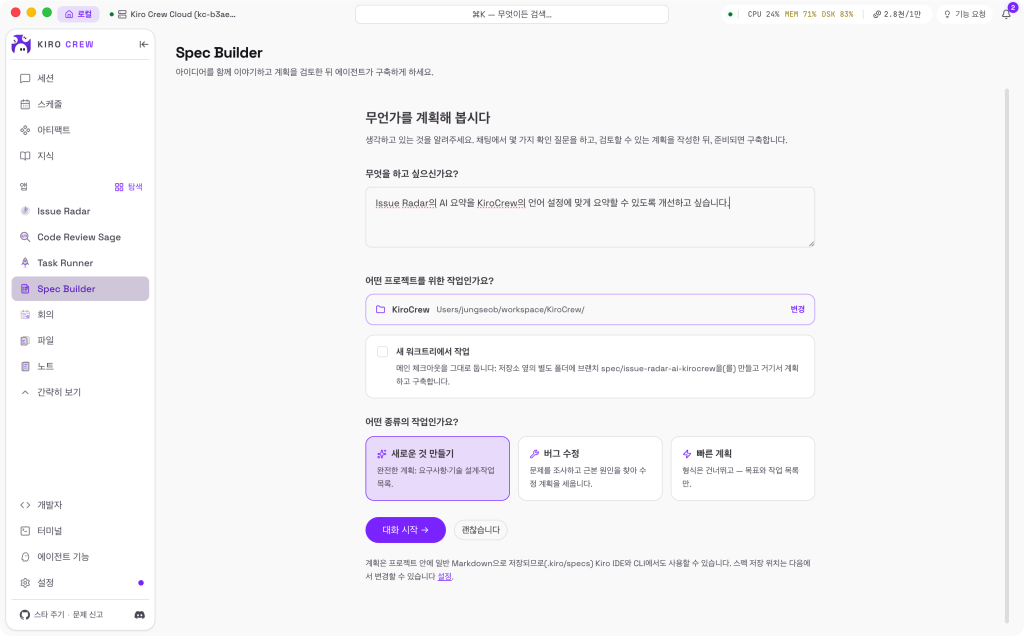Open the Kiro Crew Cloud server selector
Viewport: 1024px width, 636px height.
coord(173,14)
